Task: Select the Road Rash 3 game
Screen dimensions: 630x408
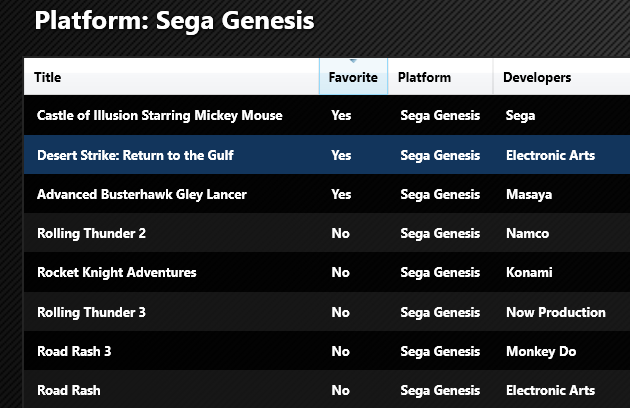Action: [327, 351]
